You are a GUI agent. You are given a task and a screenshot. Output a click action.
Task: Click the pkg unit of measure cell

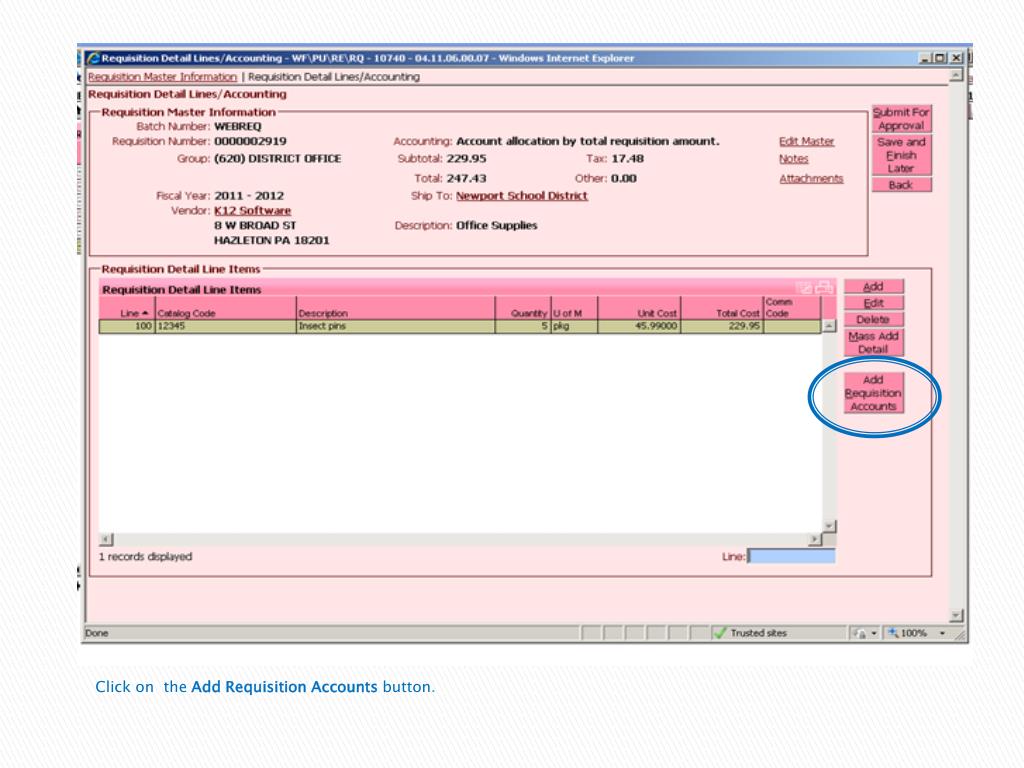click(574, 326)
